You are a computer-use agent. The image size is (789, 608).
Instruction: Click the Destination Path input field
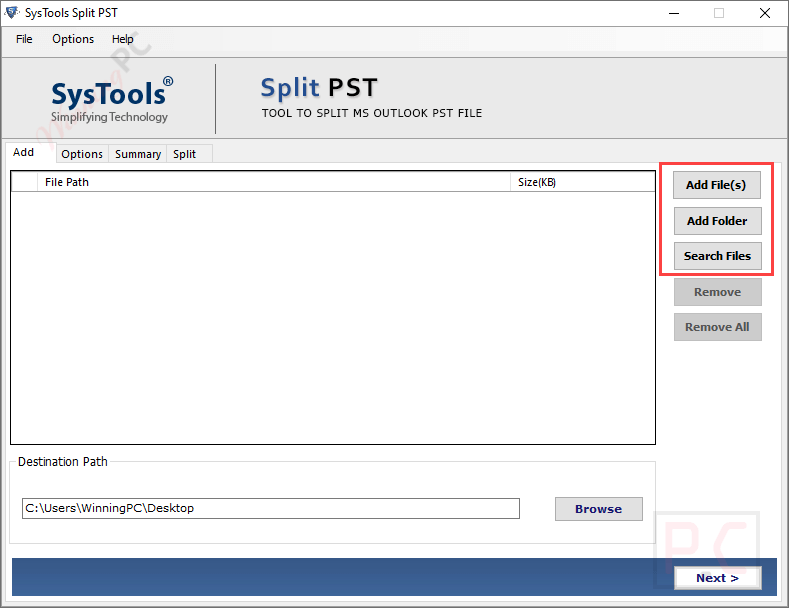click(x=271, y=508)
